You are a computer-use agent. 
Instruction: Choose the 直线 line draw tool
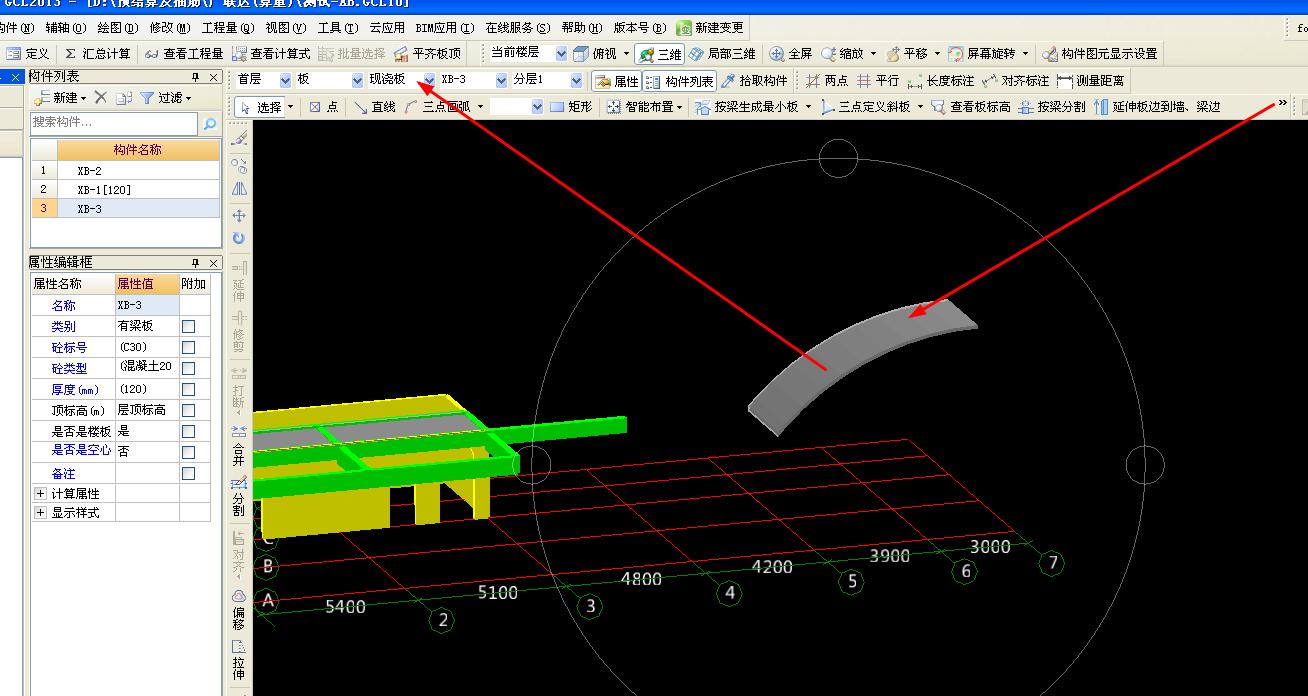pyautogui.click(x=374, y=106)
